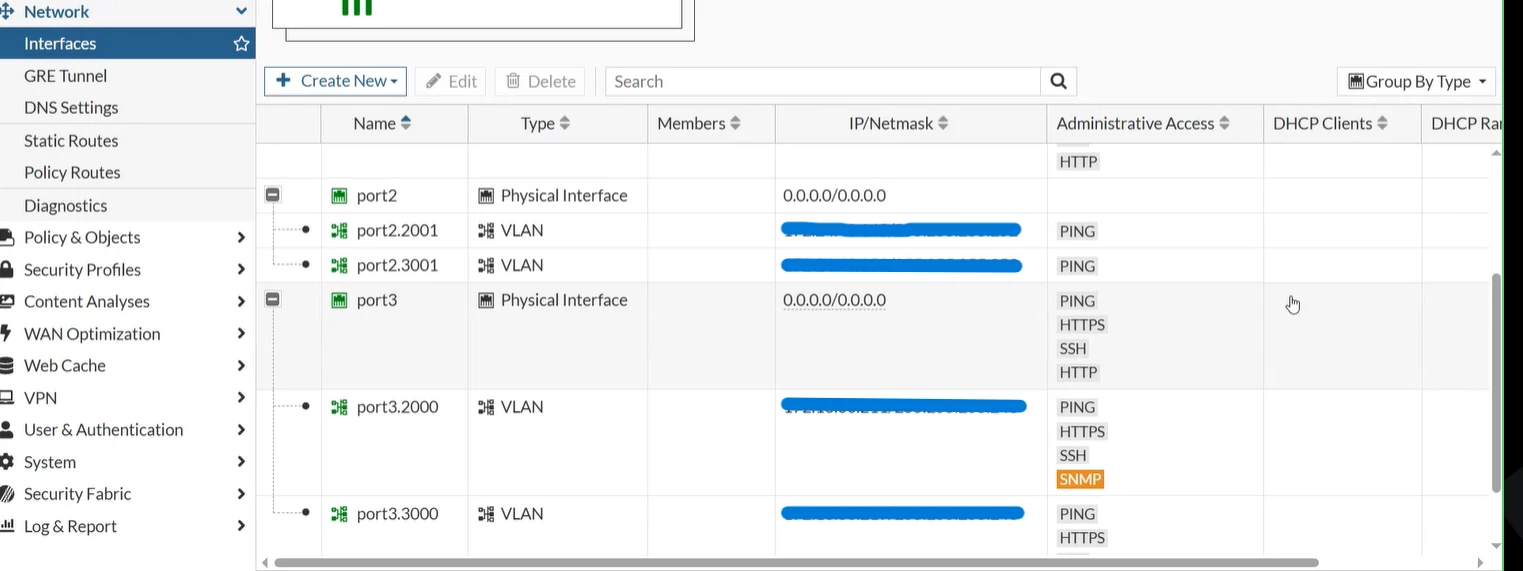Click the port3.3000 VLAN name icon
Viewport: 1523px width, 571px height.
(339, 514)
